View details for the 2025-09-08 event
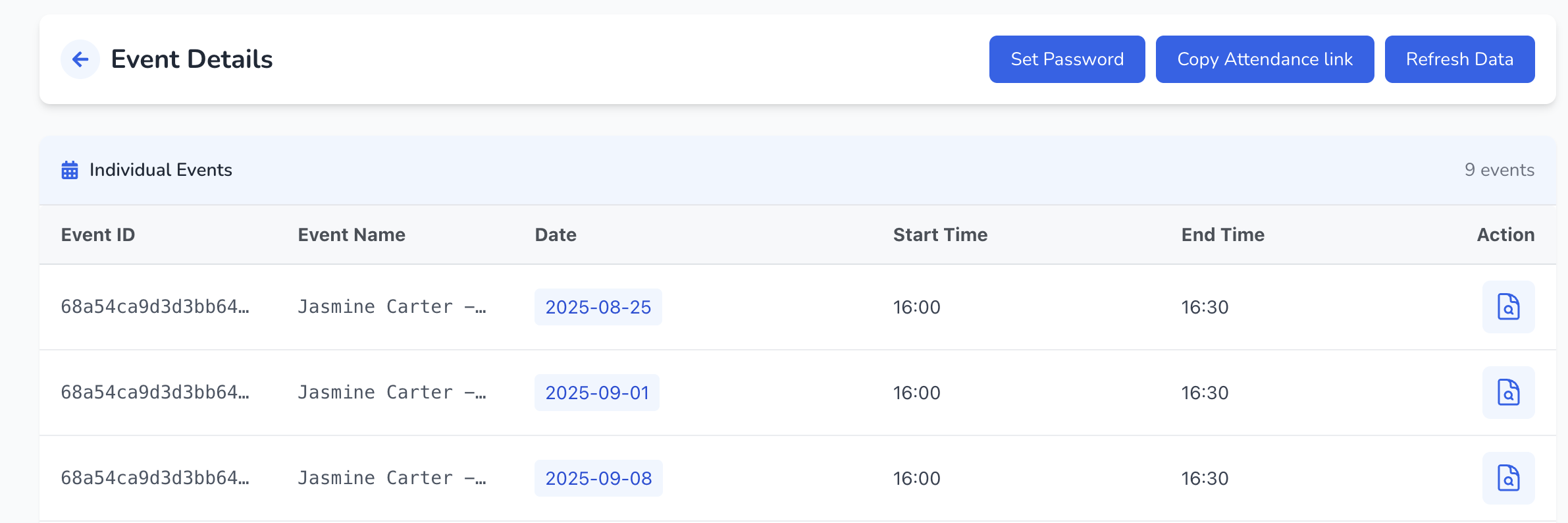Screen dimensions: 1568x523 [1507, 478]
